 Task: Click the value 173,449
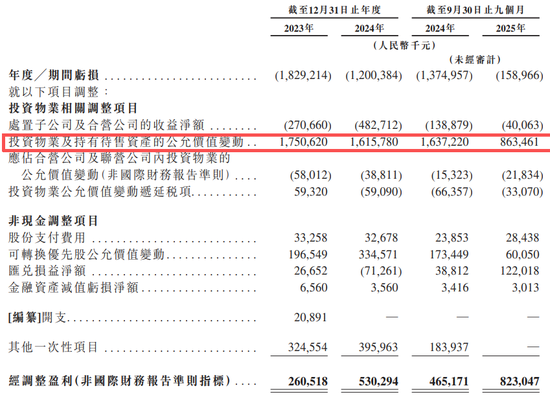(x=449, y=254)
